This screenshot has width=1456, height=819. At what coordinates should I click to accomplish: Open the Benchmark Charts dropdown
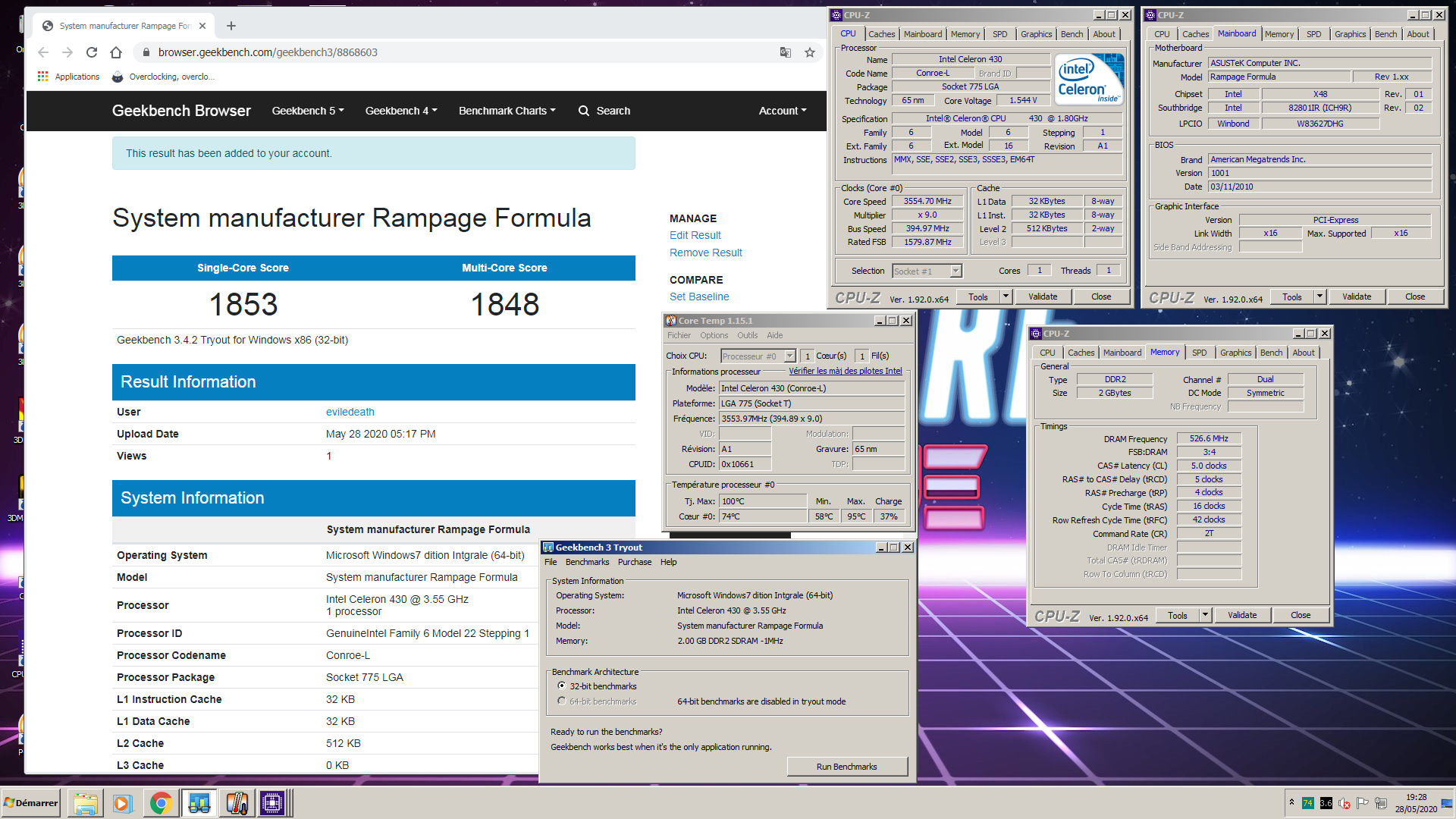pos(507,111)
